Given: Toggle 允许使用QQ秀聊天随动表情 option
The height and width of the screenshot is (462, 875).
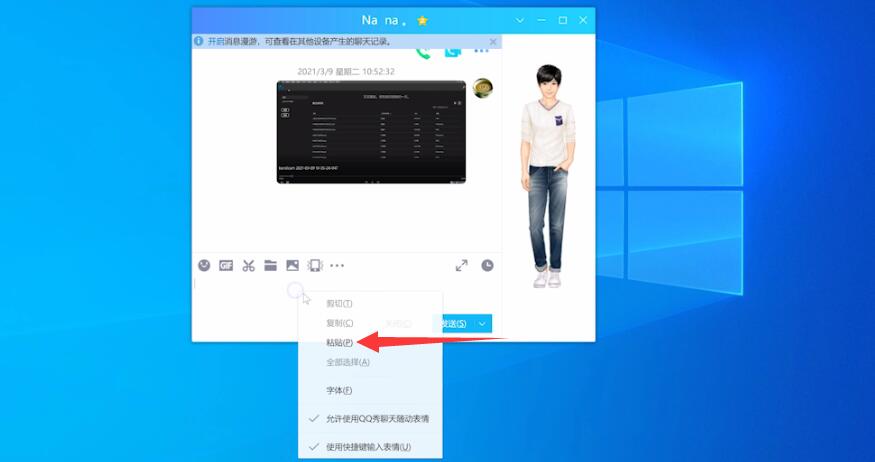Looking at the screenshot, I should [x=371, y=418].
